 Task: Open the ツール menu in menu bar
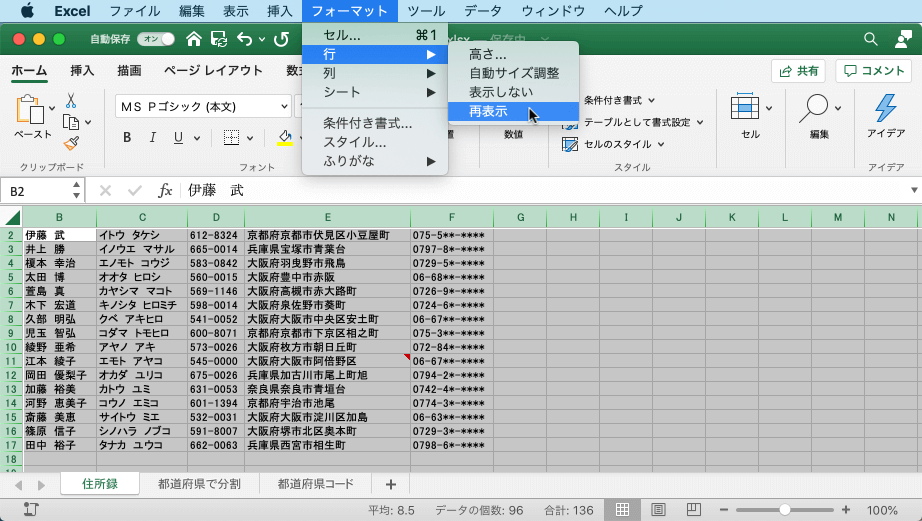coord(426,11)
